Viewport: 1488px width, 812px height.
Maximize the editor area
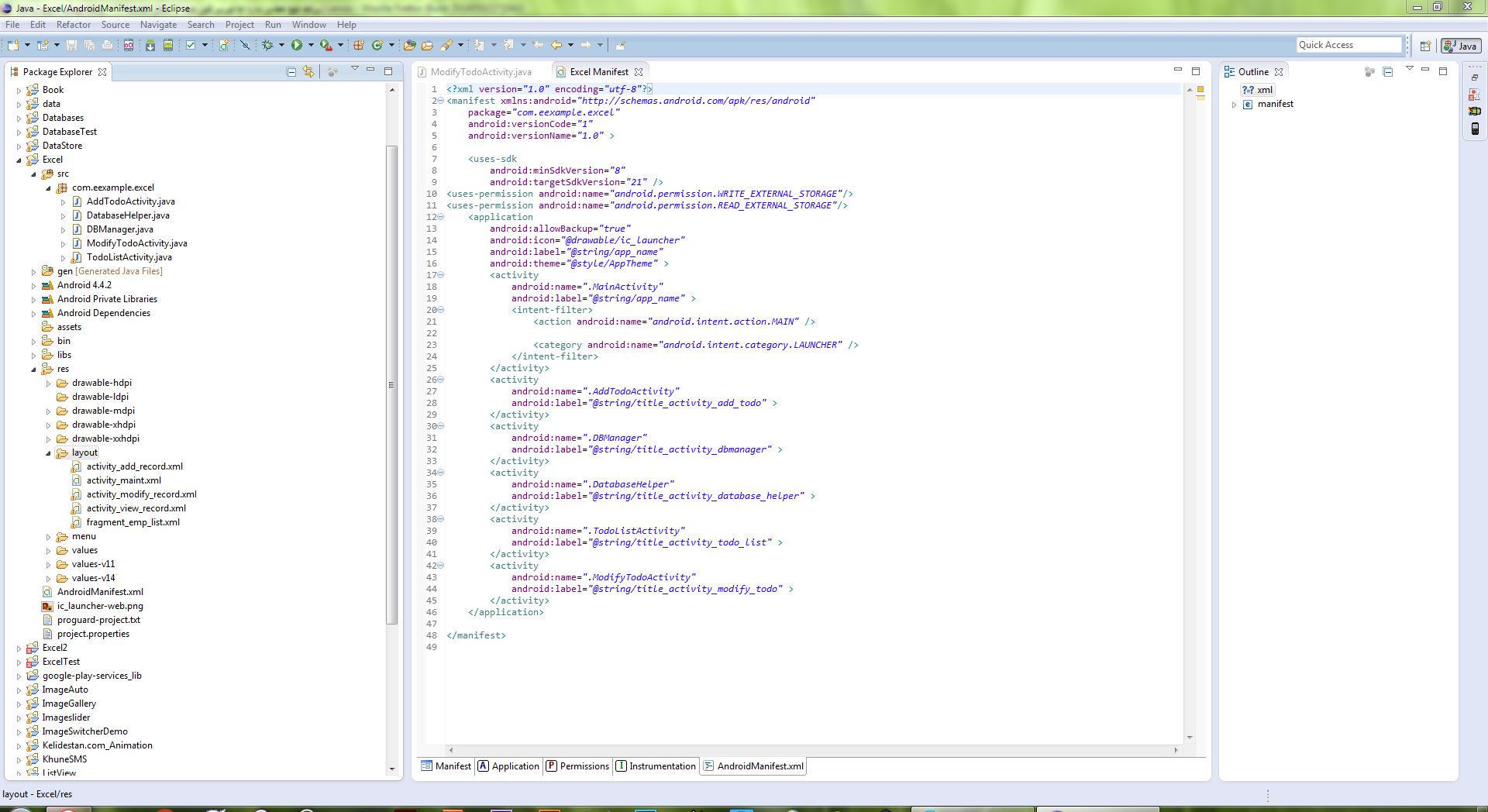tap(1196, 71)
